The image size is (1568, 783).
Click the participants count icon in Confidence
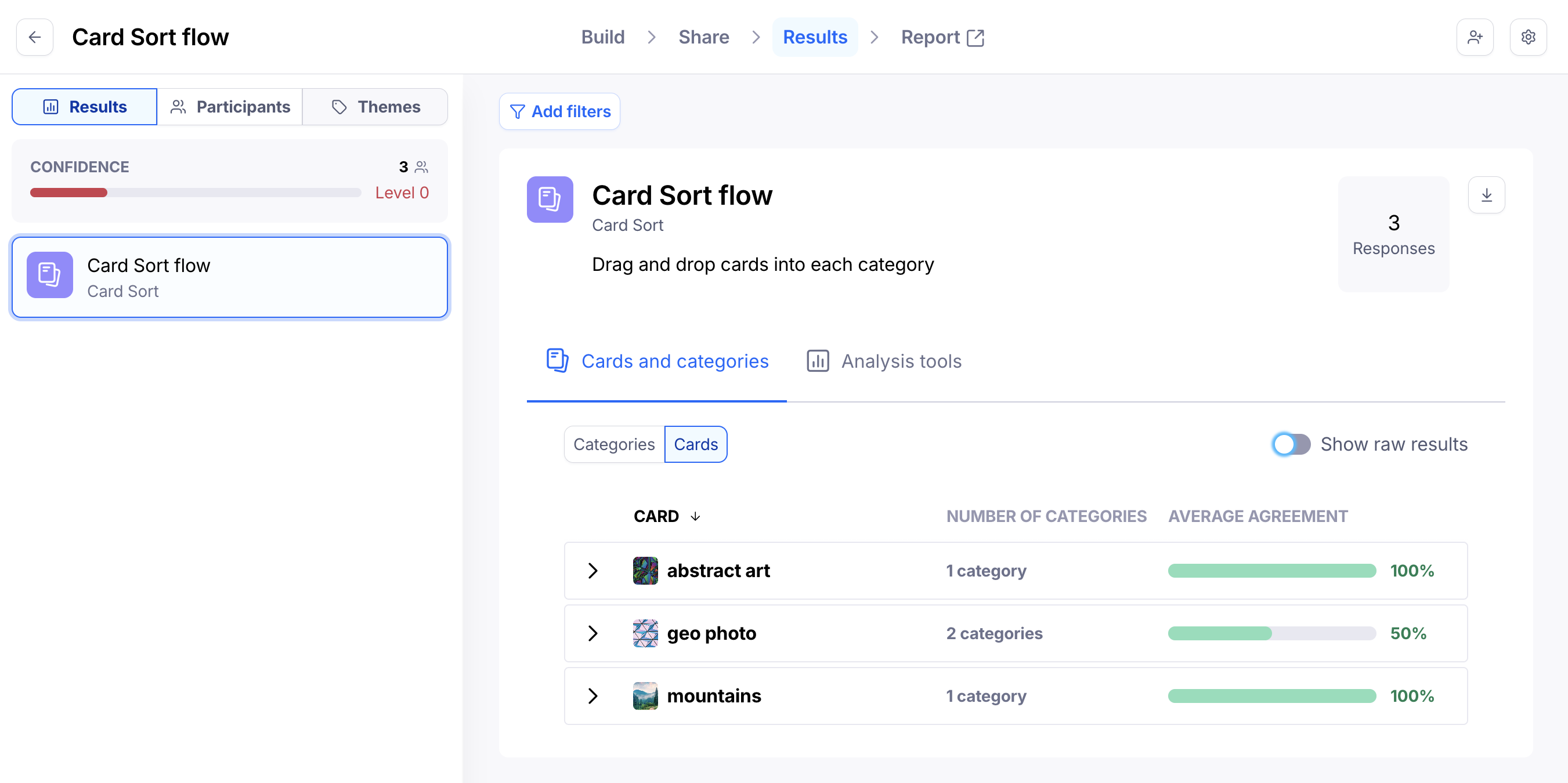(421, 166)
